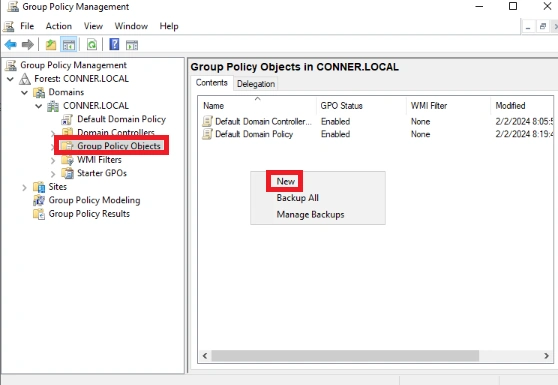Open the Window menu
558x385 pixels.
click(x=131, y=26)
